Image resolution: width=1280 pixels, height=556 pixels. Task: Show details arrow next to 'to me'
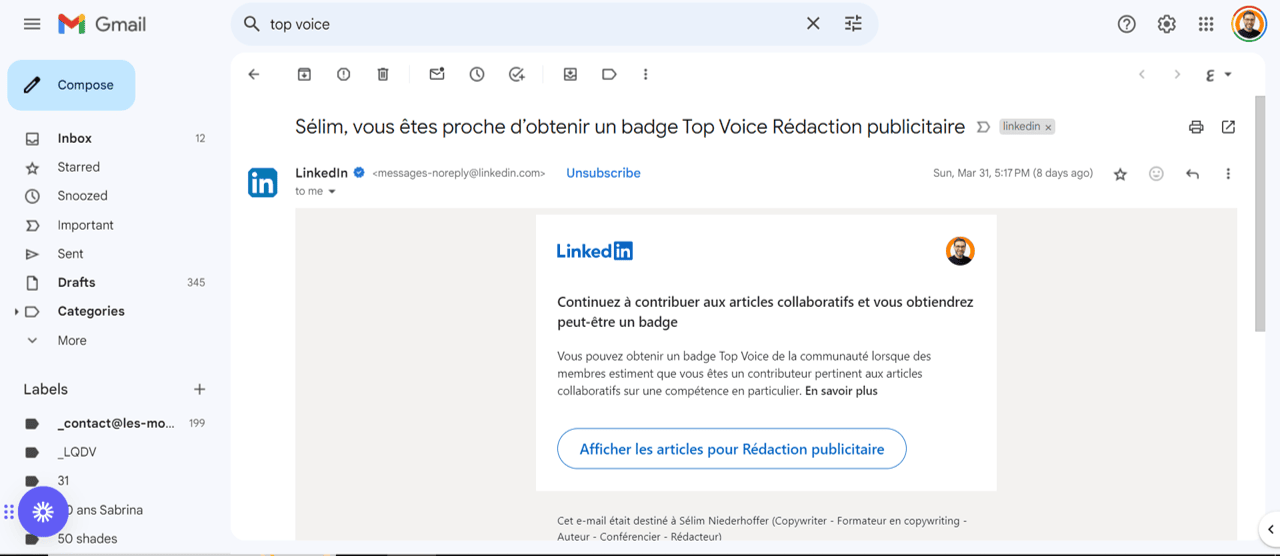332,191
